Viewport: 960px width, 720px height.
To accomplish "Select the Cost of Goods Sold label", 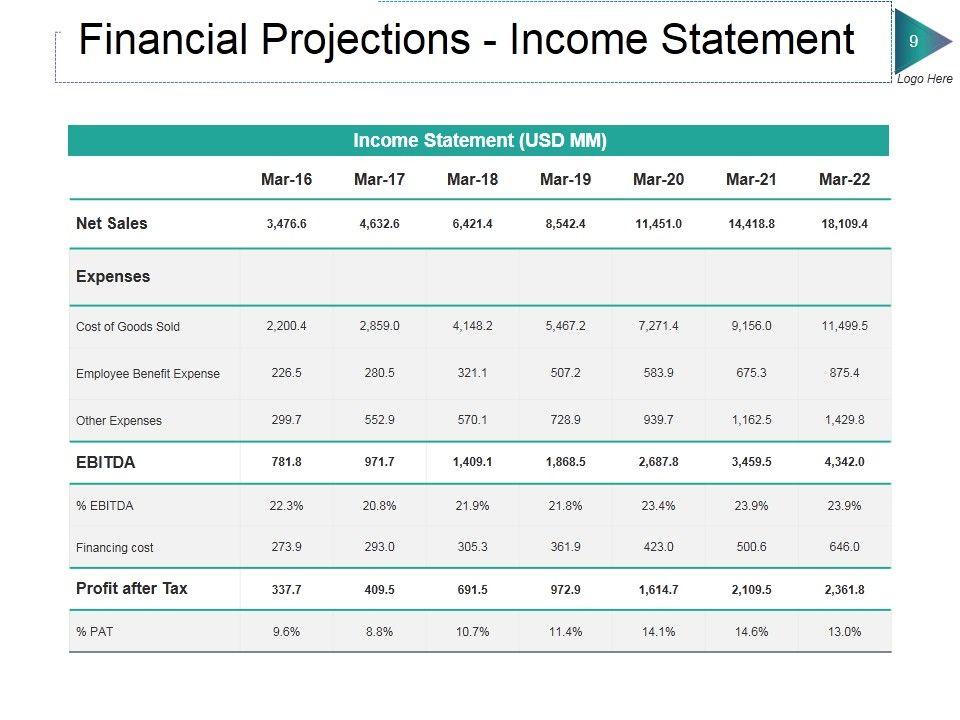I will pos(128,327).
